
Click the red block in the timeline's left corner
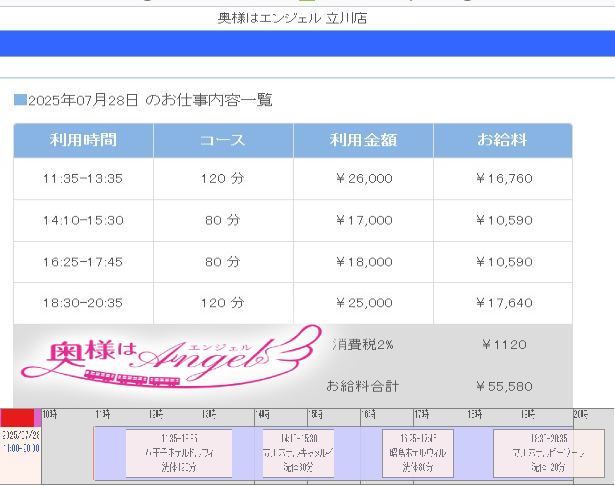tap(17, 418)
